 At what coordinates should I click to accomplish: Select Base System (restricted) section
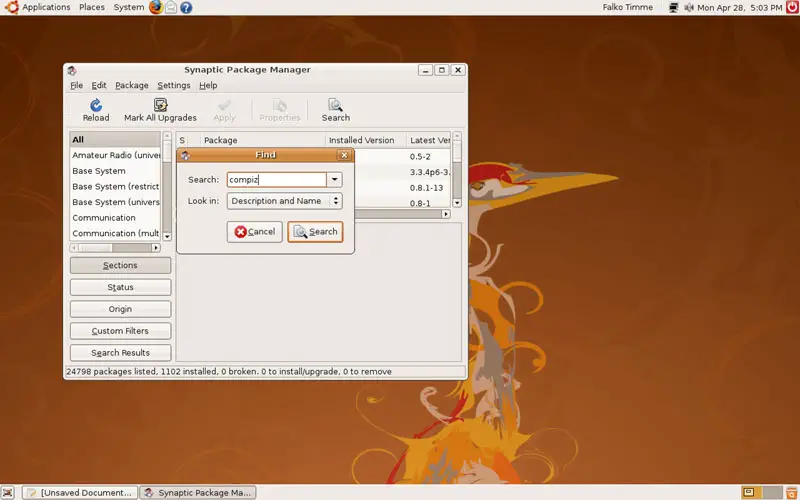coord(115,187)
